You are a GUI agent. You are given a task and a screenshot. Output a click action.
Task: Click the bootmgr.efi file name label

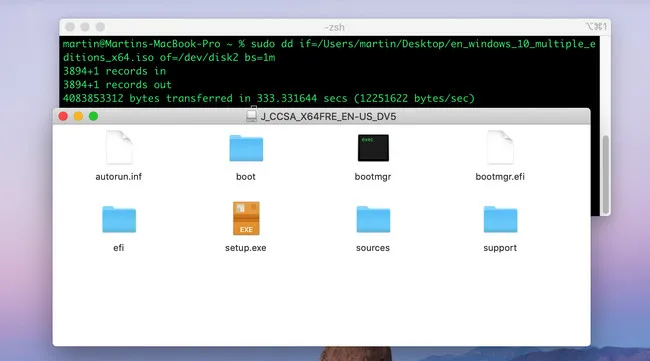coord(500,177)
